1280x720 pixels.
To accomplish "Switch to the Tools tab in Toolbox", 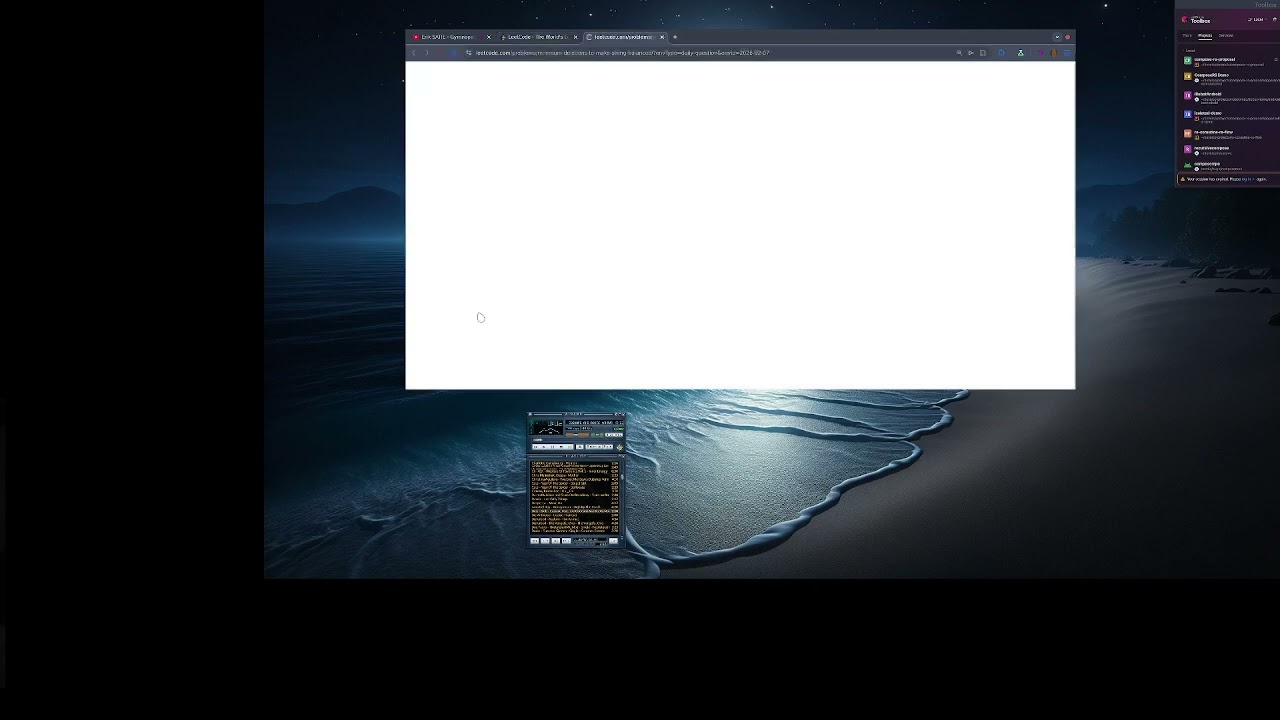I will 1187,35.
